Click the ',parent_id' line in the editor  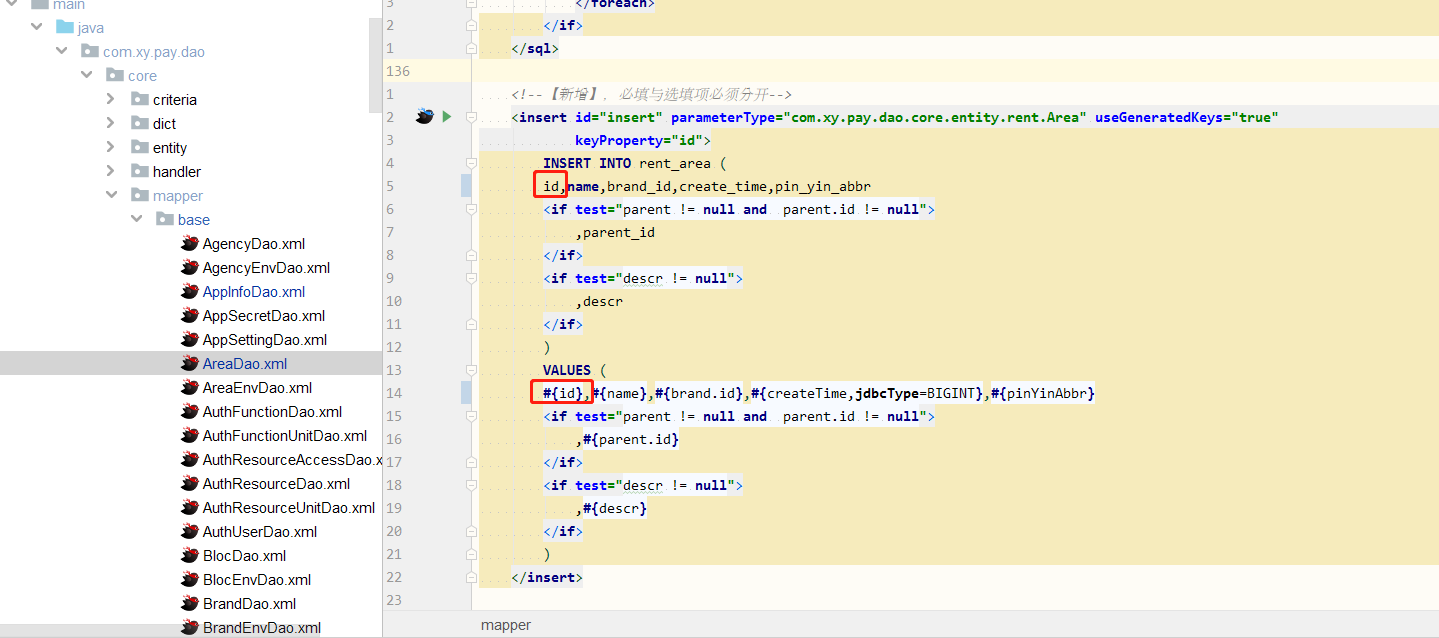pyautogui.click(x=615, y=232)
